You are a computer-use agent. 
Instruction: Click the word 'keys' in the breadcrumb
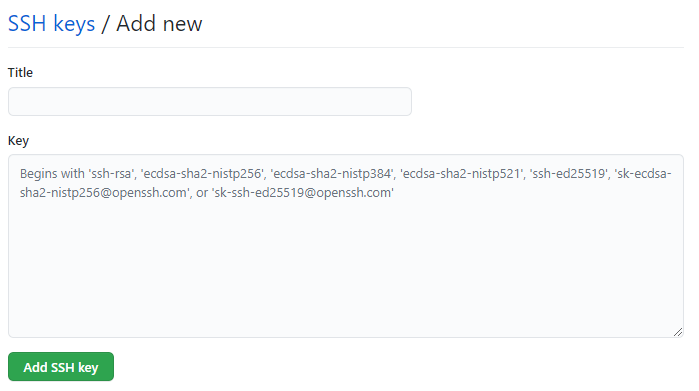pyautogui.click(x=74, y=25)
